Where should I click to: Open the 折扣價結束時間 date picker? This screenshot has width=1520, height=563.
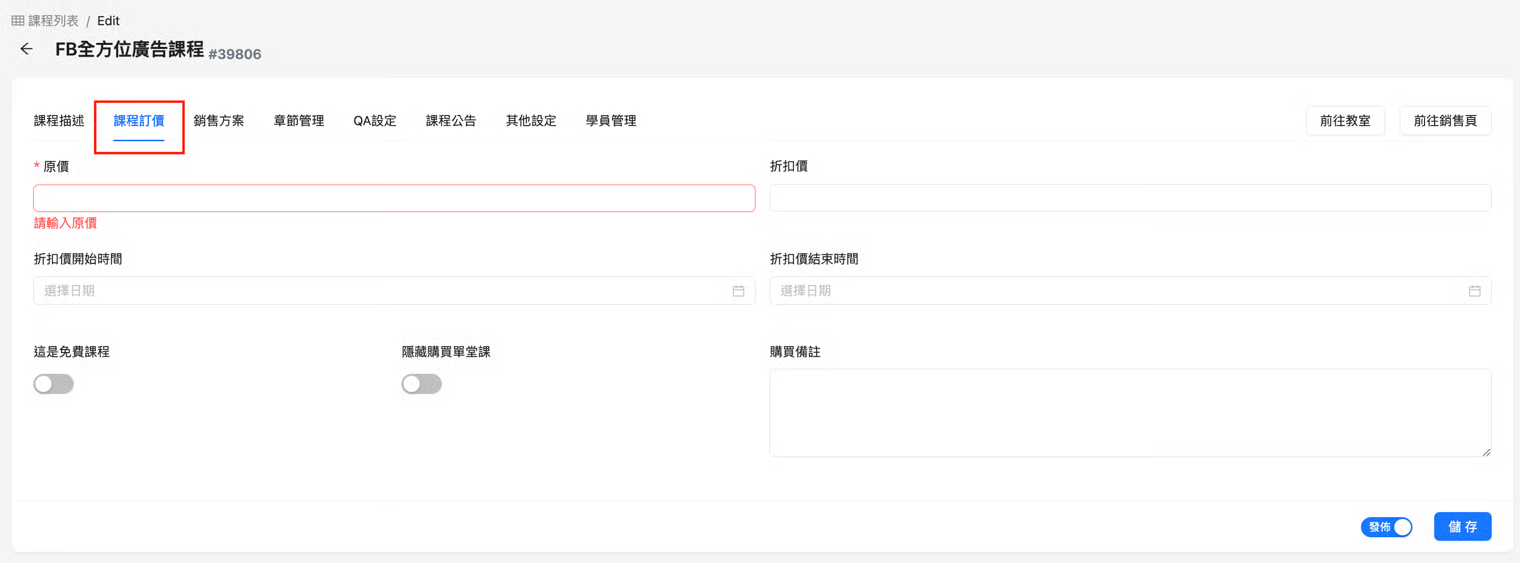click(1130, 291)
